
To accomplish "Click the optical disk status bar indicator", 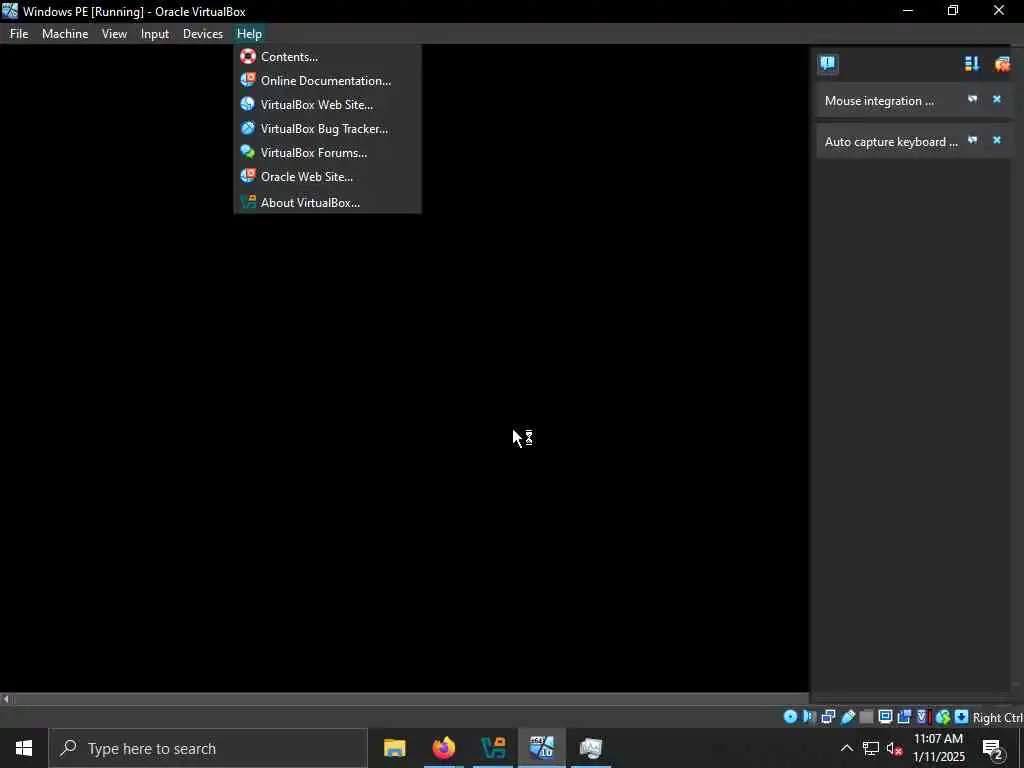I will (x=790, y=717).
